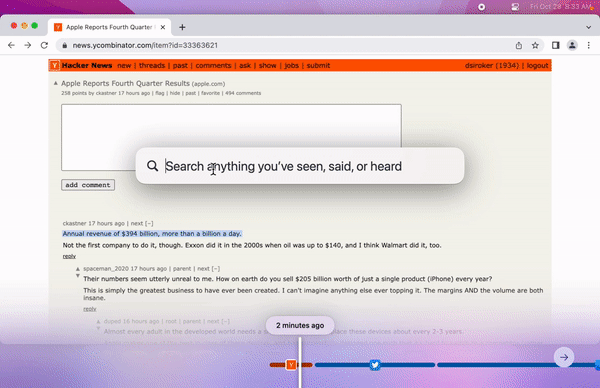Screen dimensions: 600x388
Task: Click the apple.com domain link
Action: coord(209,84)
